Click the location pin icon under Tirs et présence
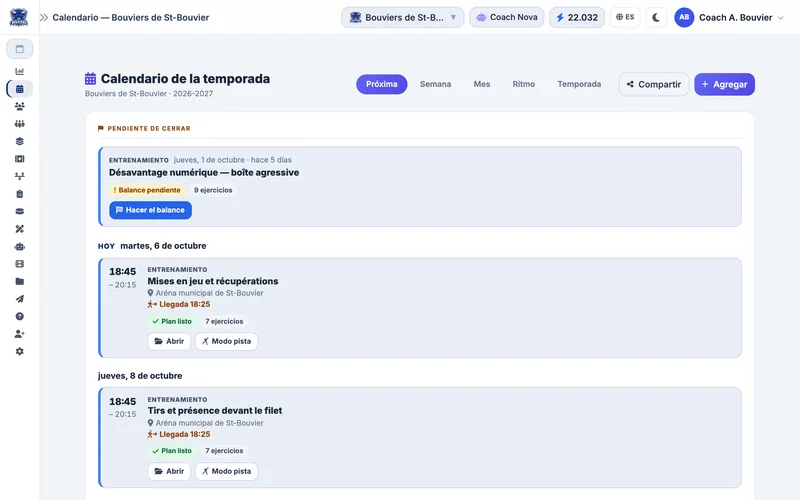The width and height of the screenshot is (800, 500). pyautogui.click(x=151, y=423)
